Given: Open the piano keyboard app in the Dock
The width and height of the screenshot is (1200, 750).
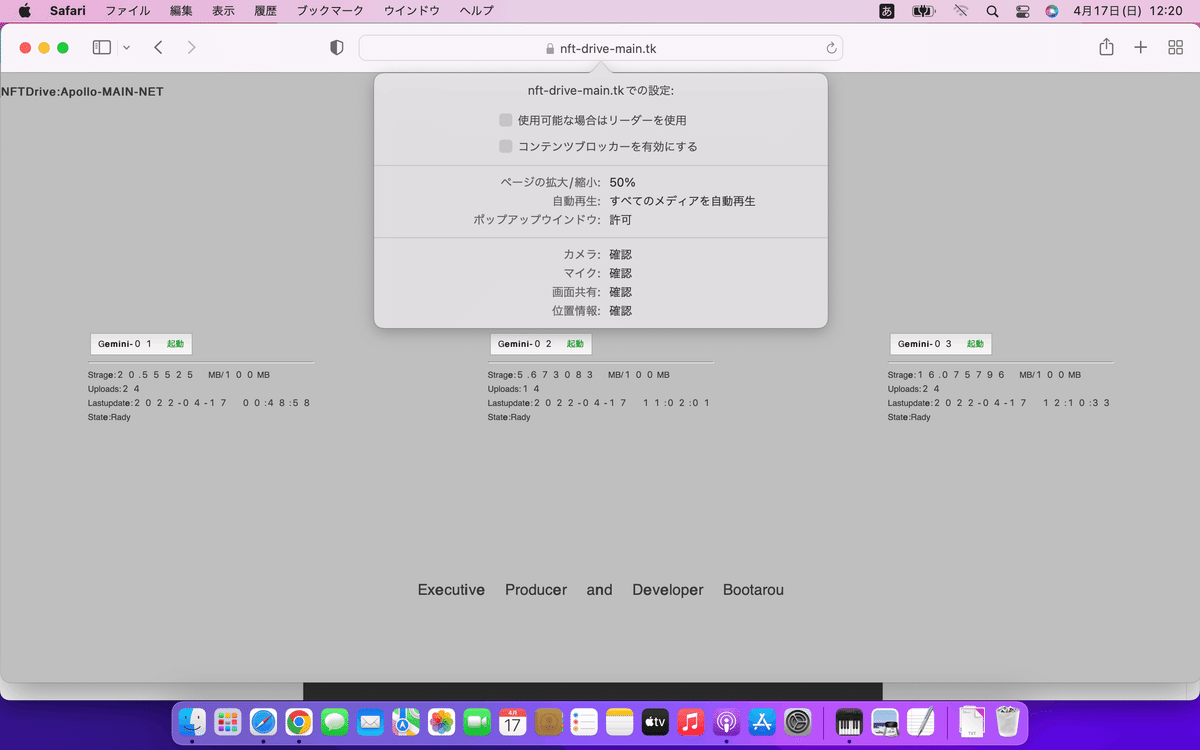Looking at the screenshot, I should (x=849, y=721).
